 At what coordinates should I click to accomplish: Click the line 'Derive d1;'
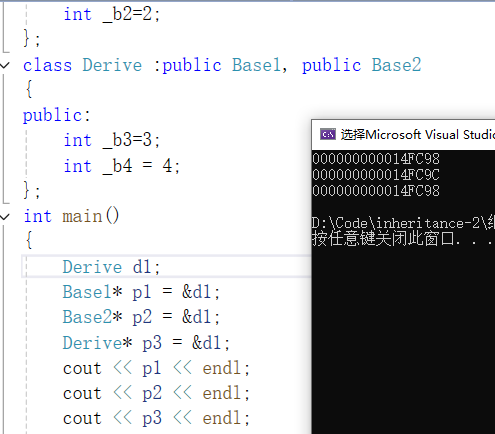[x=112, y=267]
